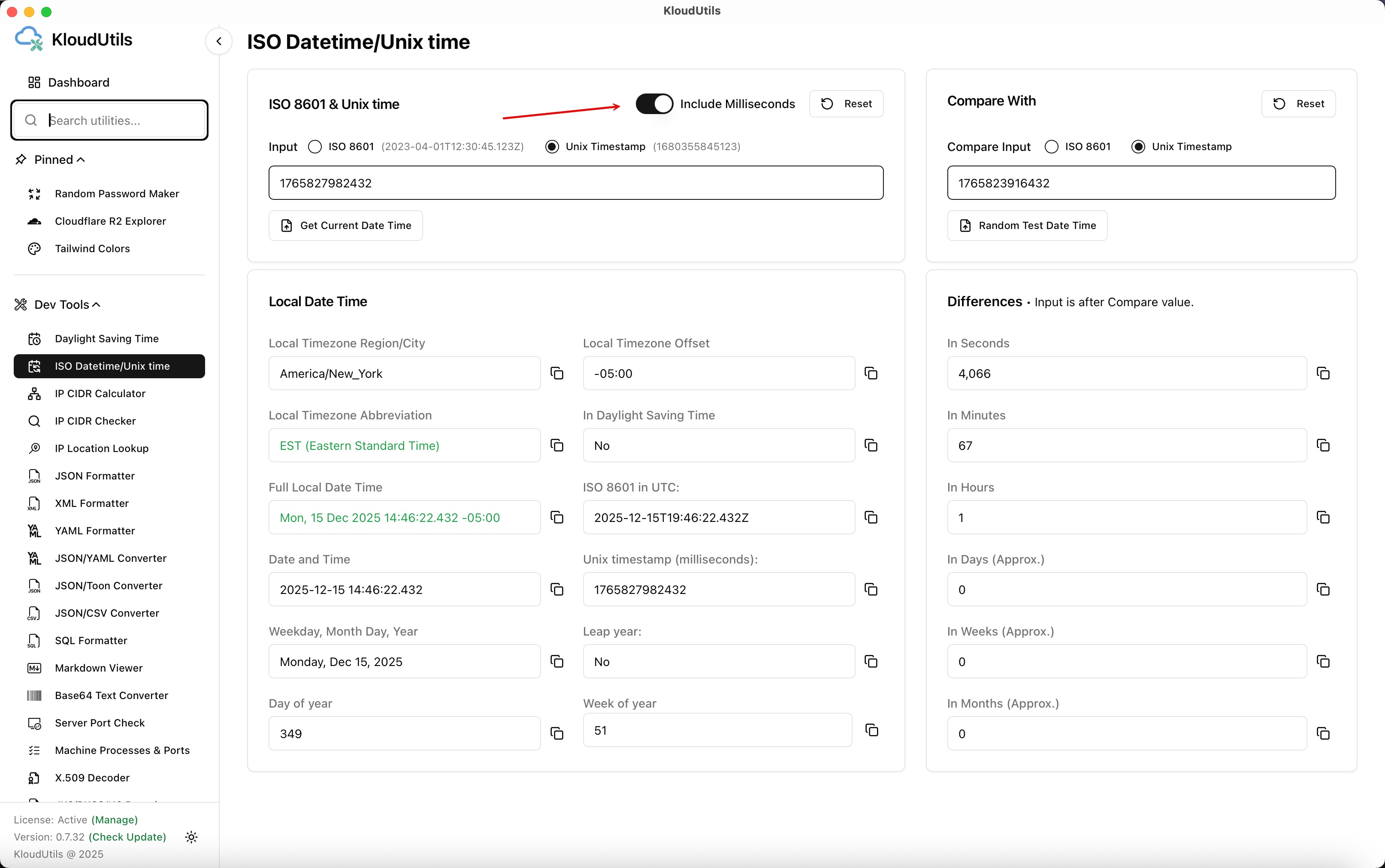The width and height of the screenshot is (1385, 868).
Task: Click the Check Update link
Action: point(127,837)
